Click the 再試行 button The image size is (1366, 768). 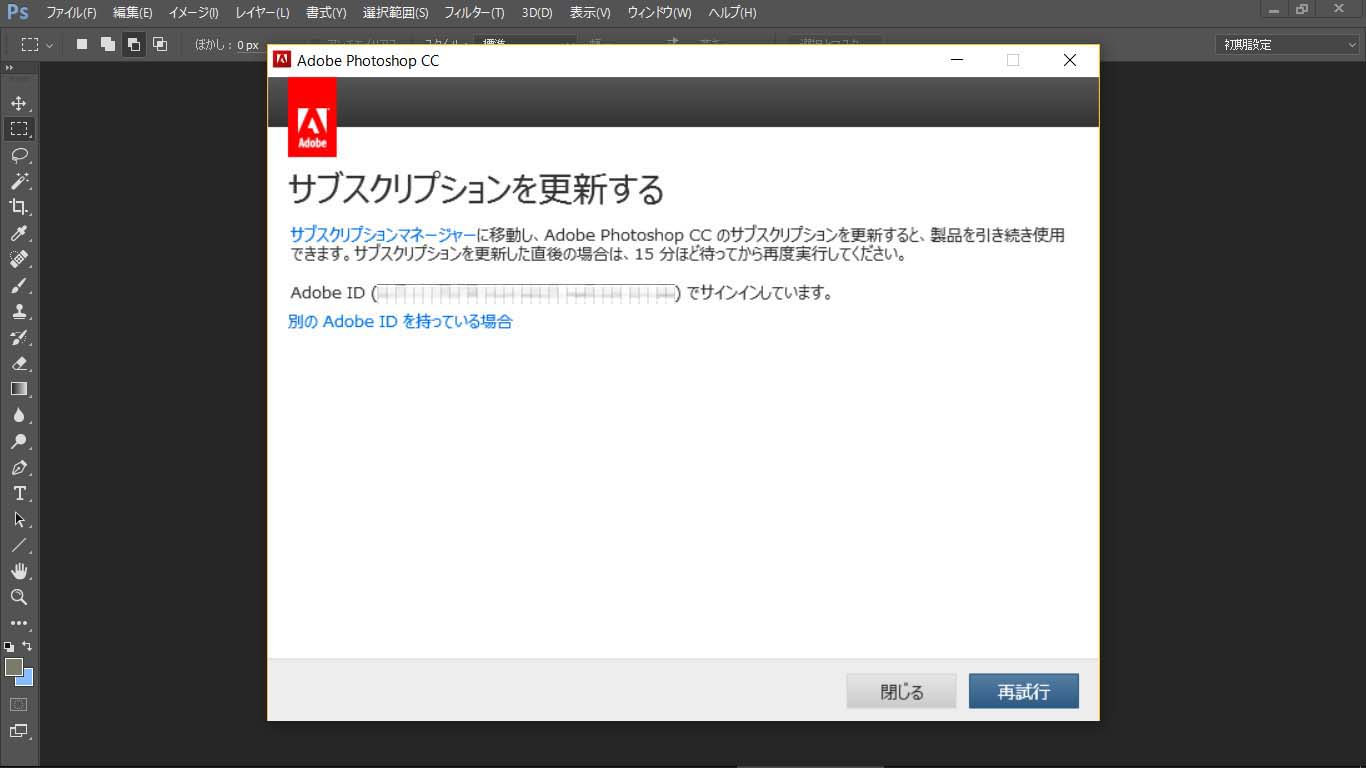point(1023,691)
